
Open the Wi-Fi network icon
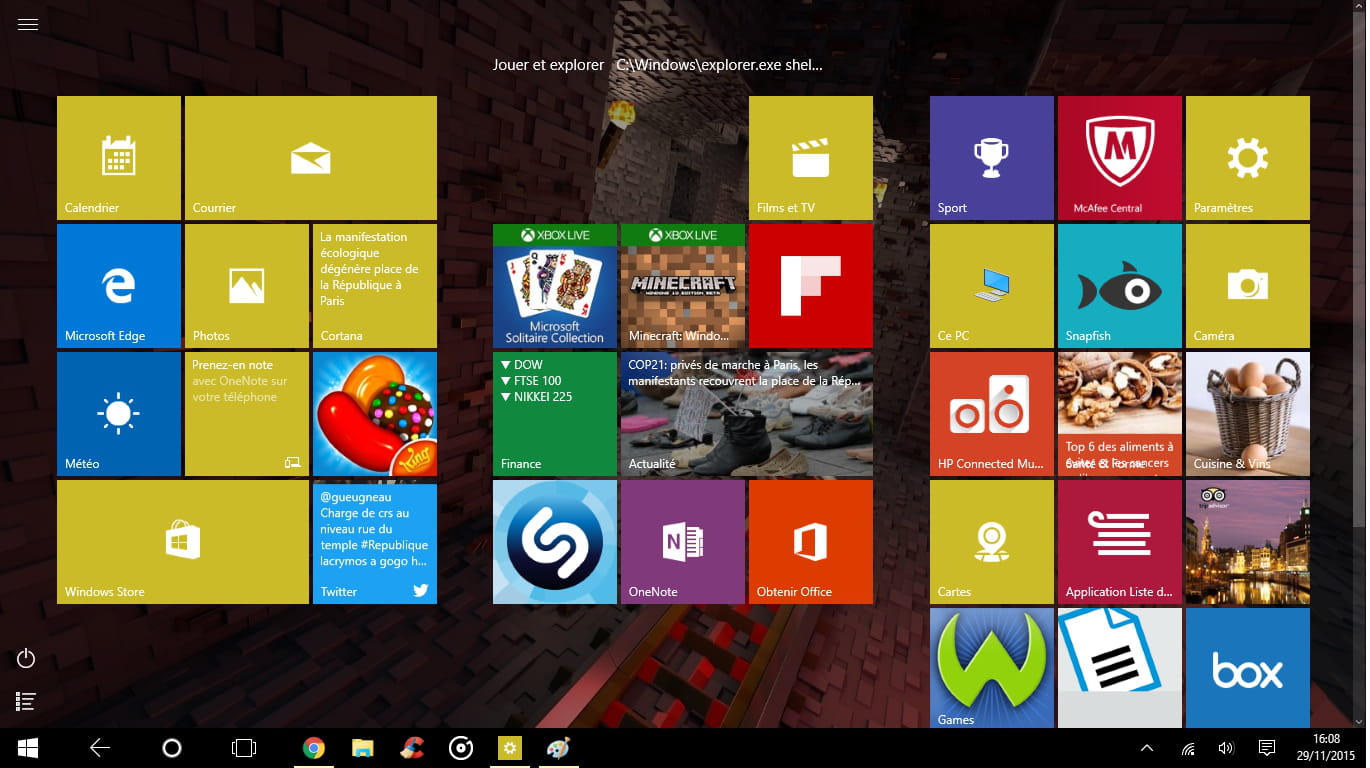[1188, 748]
